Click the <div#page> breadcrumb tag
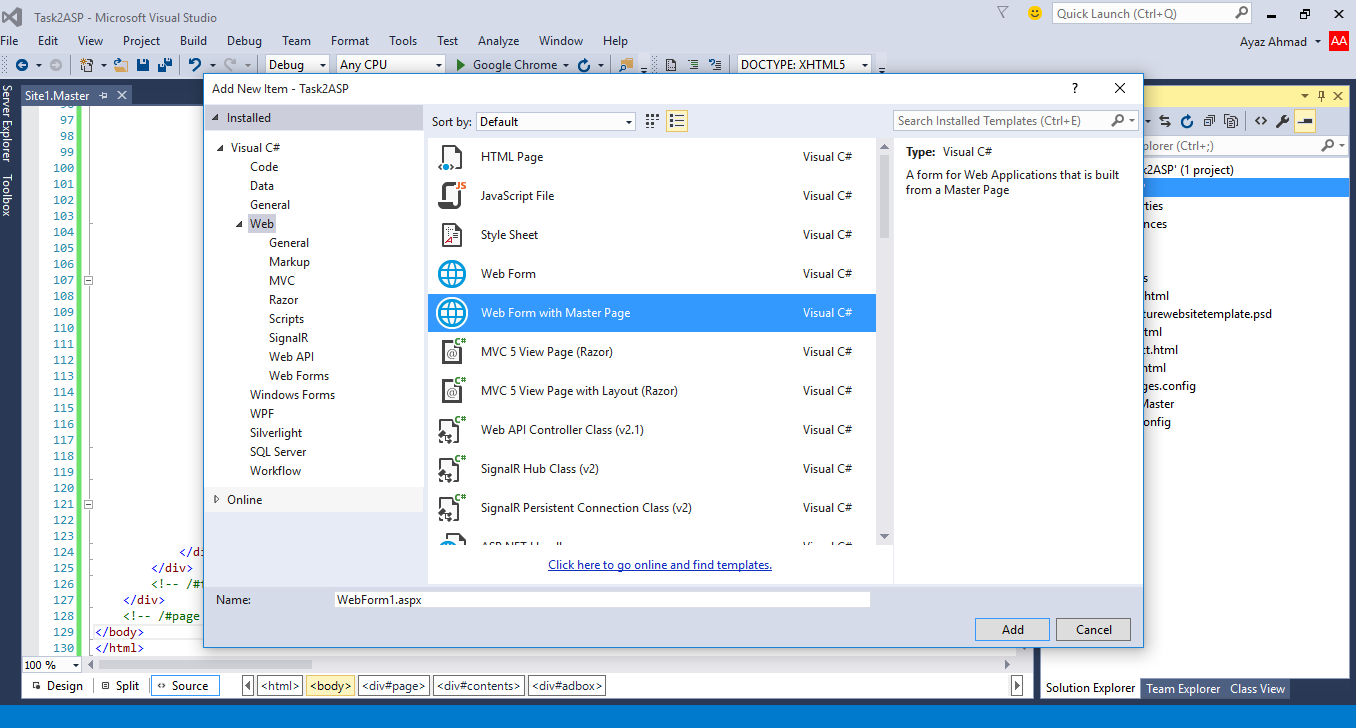 pyautogui.click(x=394, y=686)
